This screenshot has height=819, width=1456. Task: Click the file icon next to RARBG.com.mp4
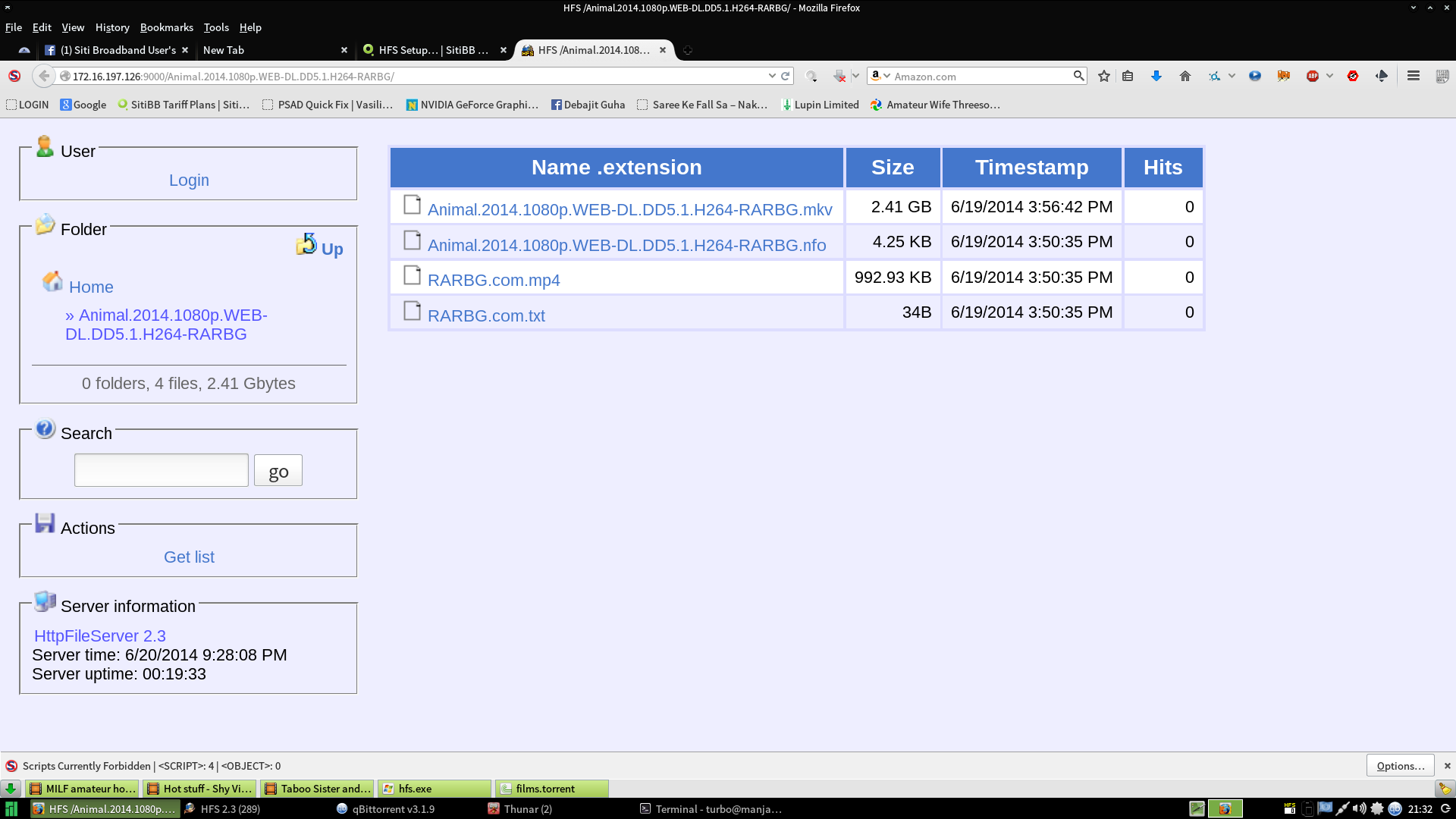pos(412,275)
